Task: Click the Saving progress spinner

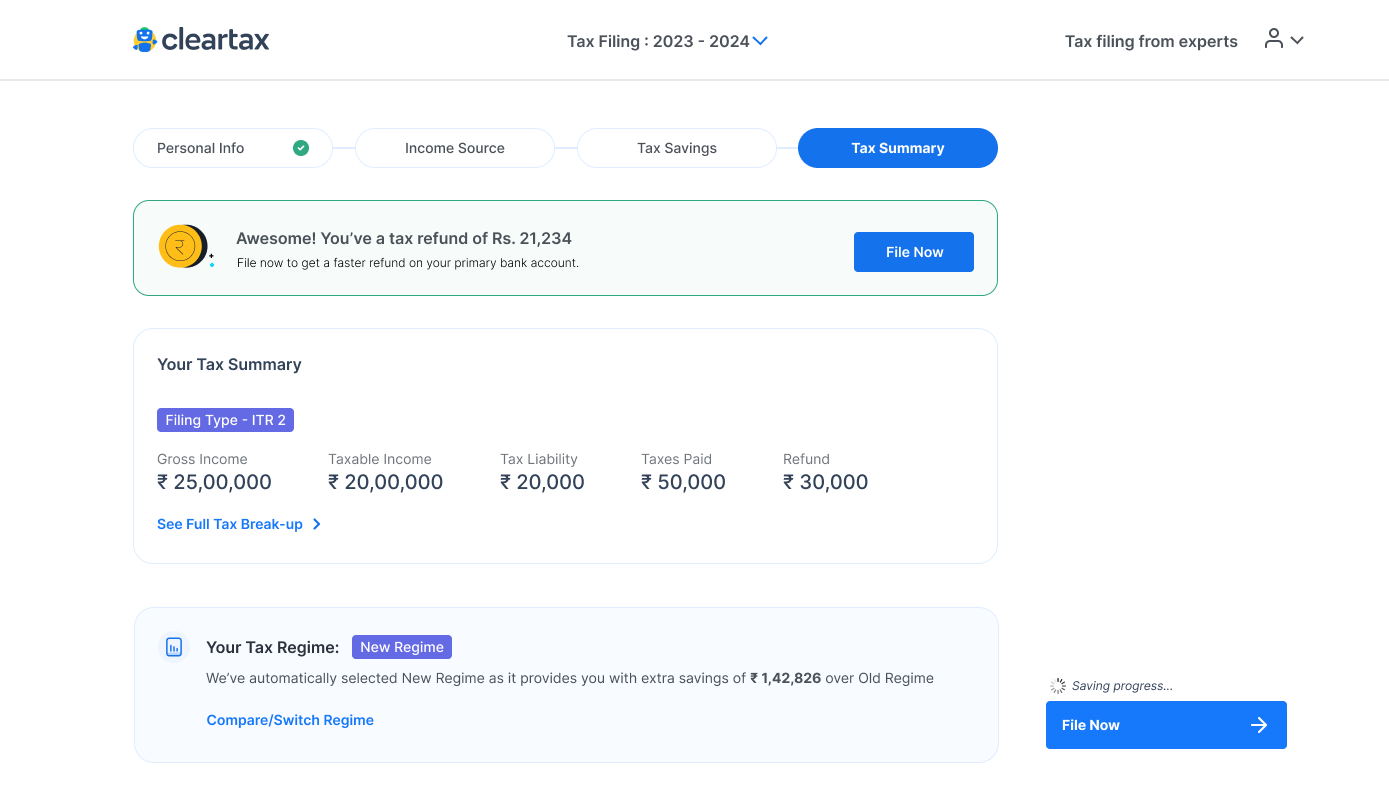Action: tap(1058, 686)
